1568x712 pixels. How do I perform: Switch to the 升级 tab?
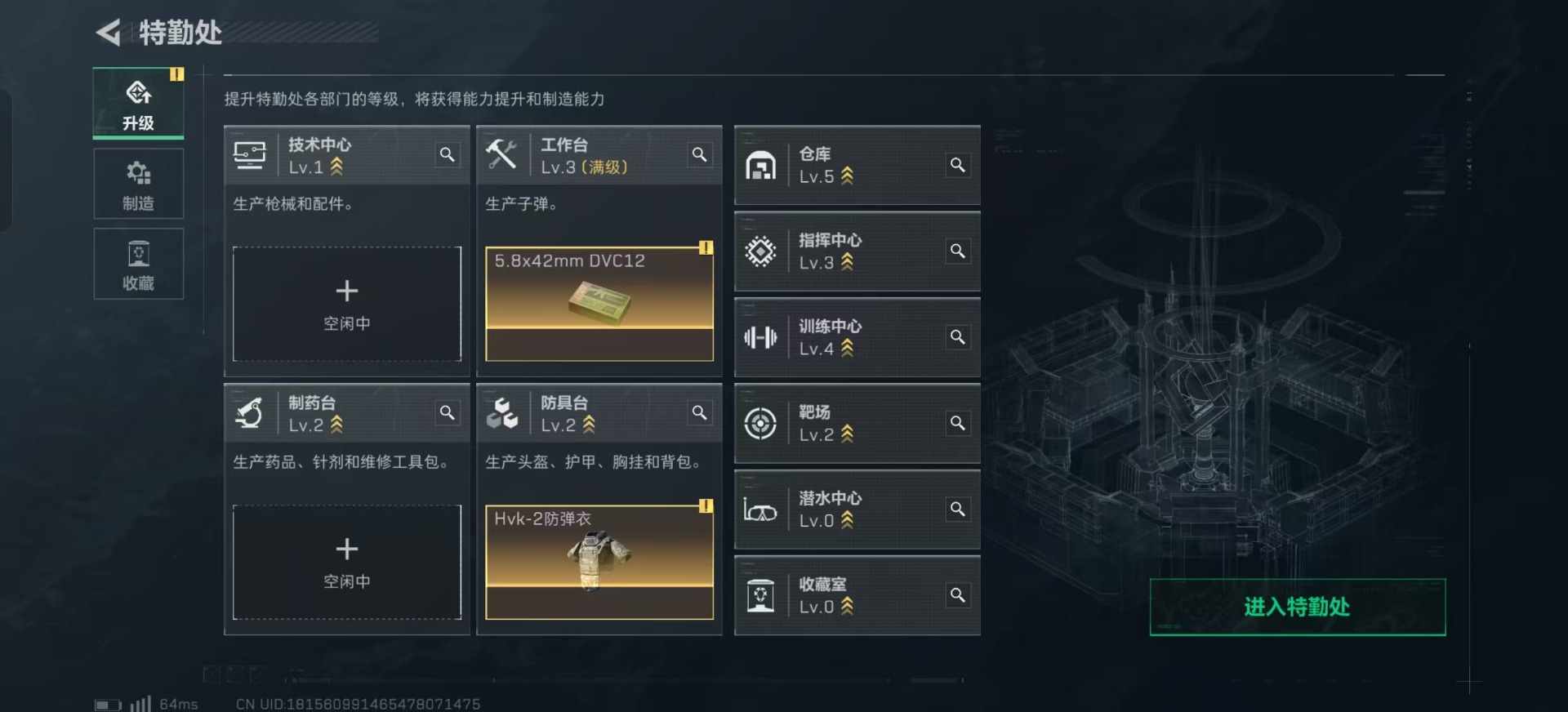click(138, 104)
